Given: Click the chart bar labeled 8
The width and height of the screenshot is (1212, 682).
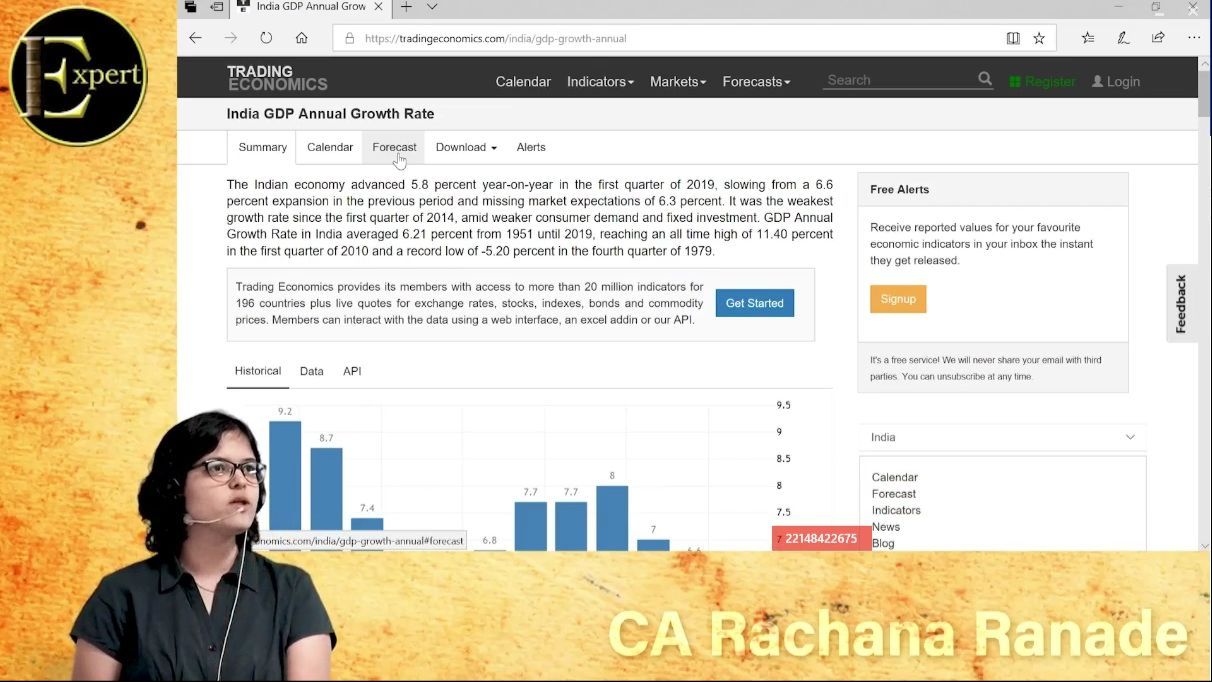Looking at the screenshot, I should point(612,518).
